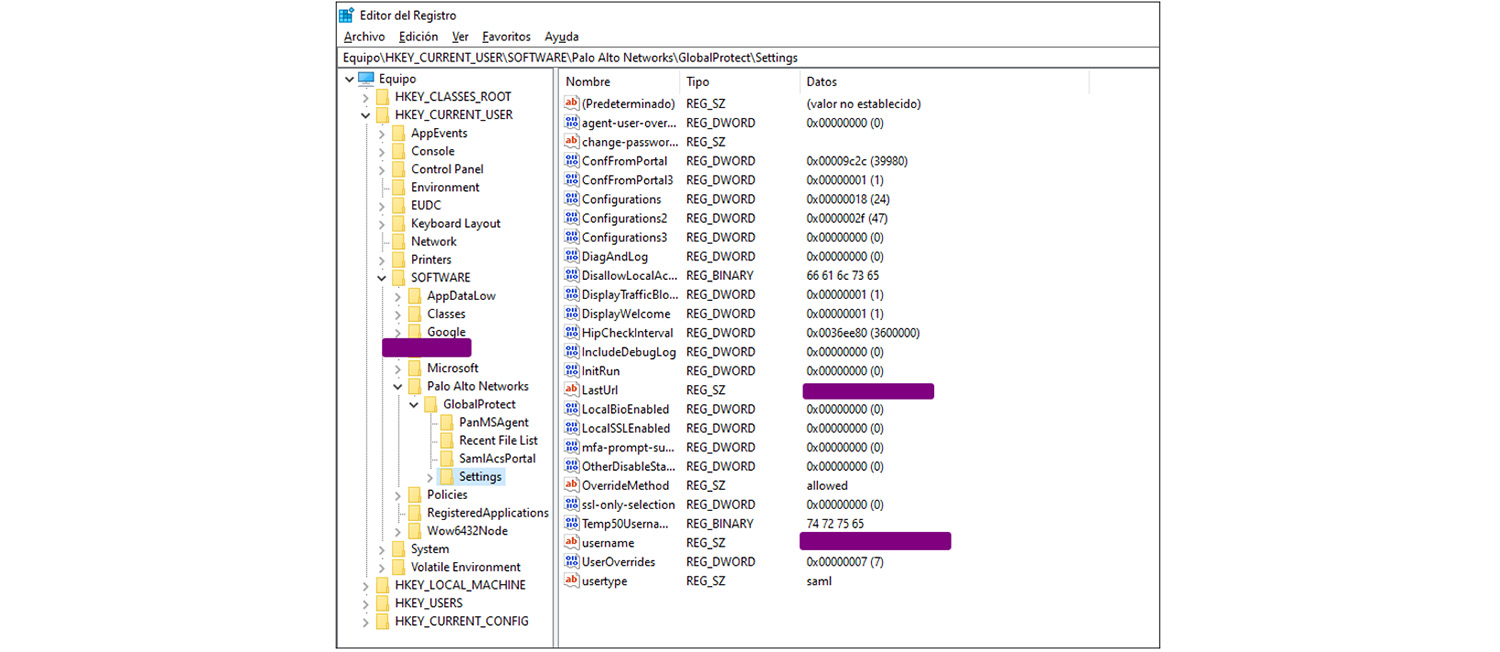1500x652 pixels.
Task: Click the OverrideMethod string value icon
Action: click(572, 486)
